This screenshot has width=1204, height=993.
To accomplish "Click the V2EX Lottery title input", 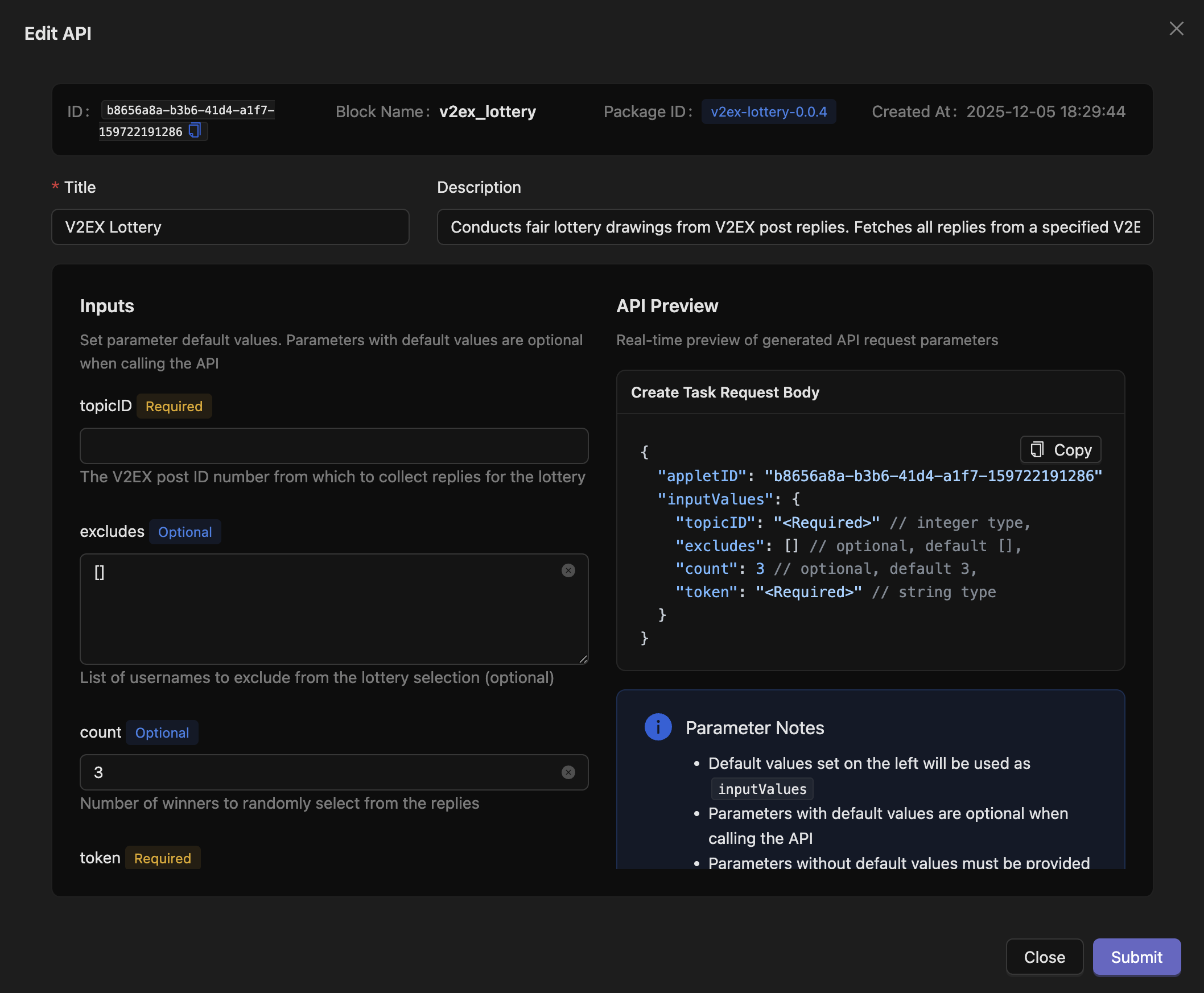I will tap(230, 227).
